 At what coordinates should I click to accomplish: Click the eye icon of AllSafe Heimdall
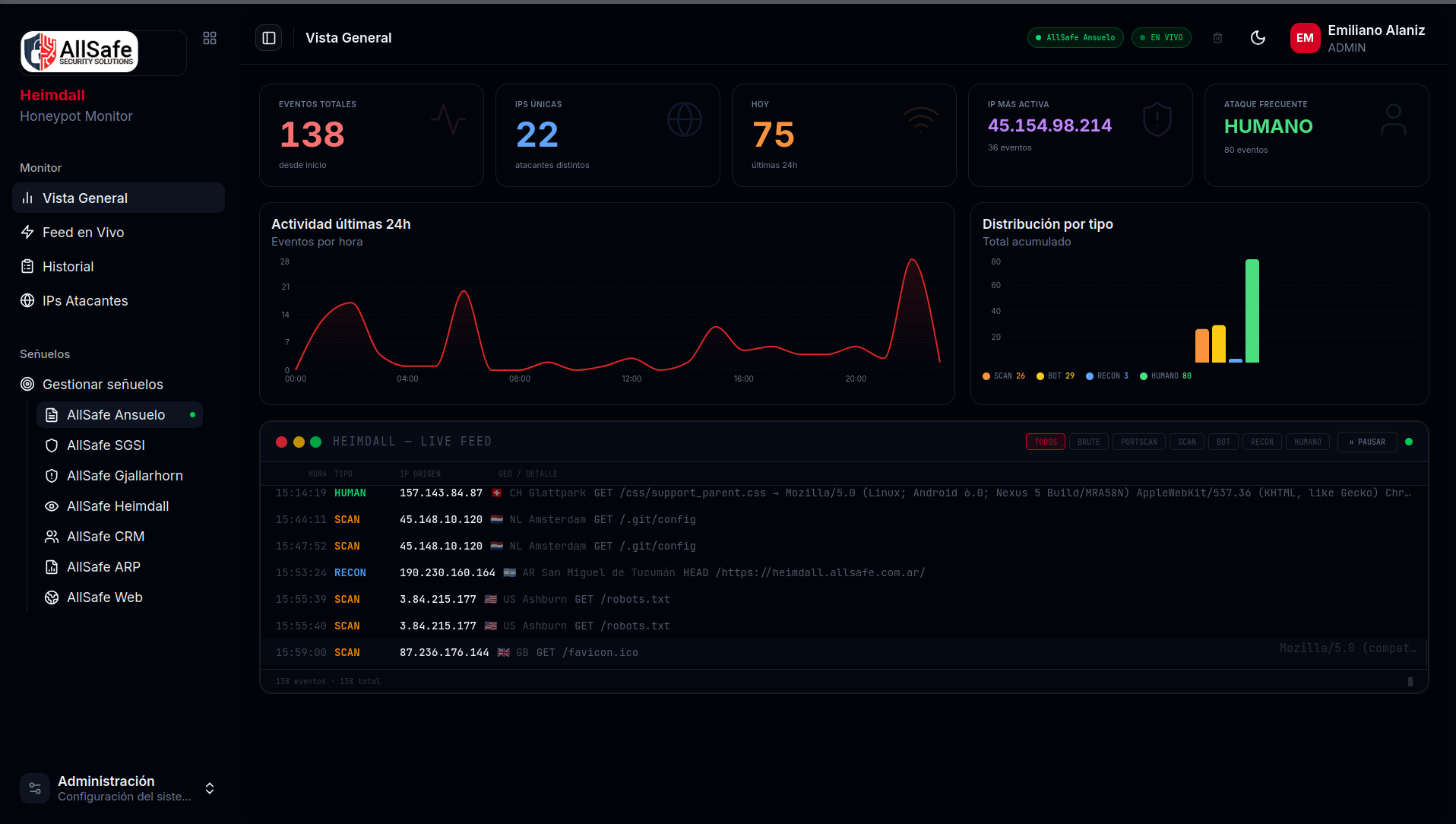click(x=52, y=505)
